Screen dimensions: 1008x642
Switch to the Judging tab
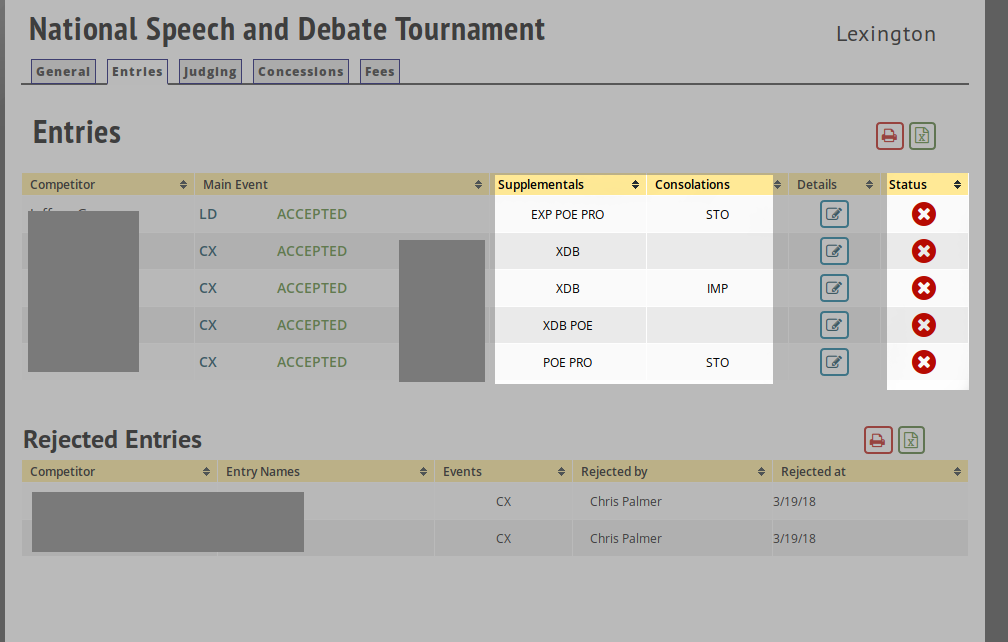pos(210,72)
